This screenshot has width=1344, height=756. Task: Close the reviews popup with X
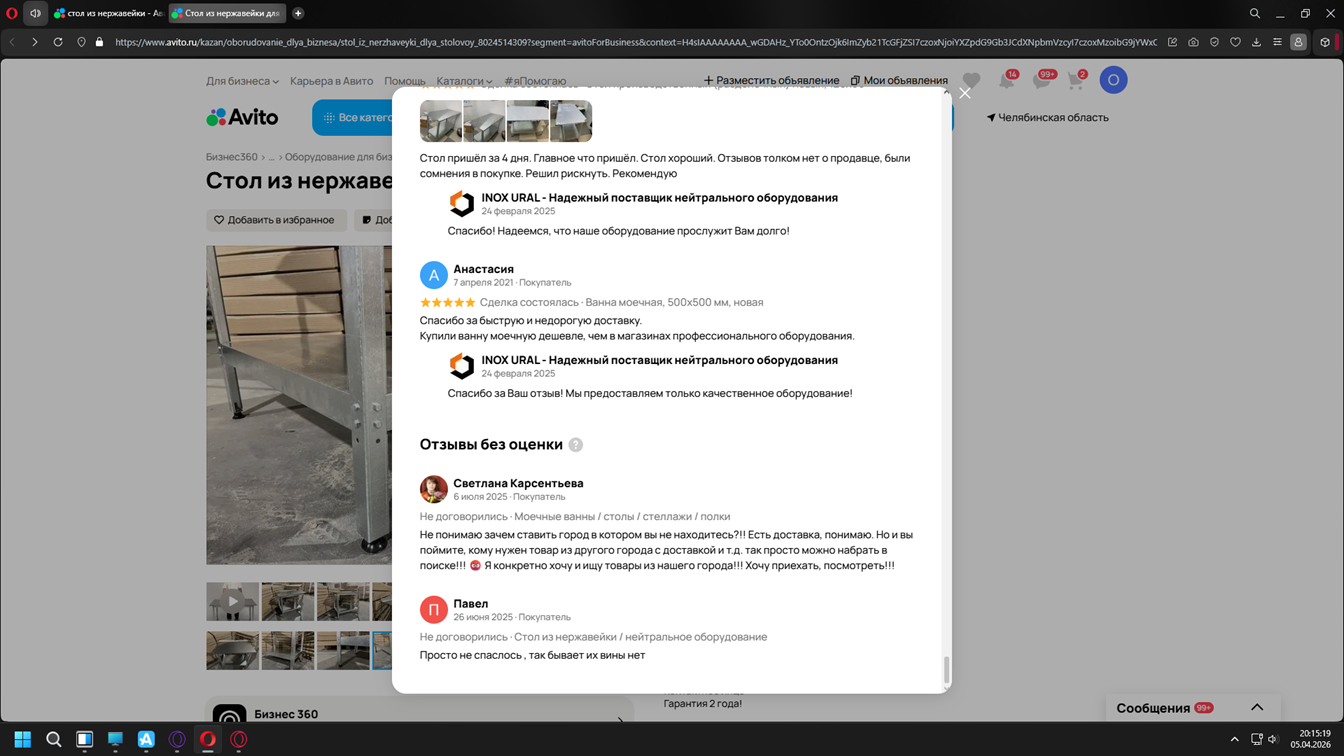point(964,93)
